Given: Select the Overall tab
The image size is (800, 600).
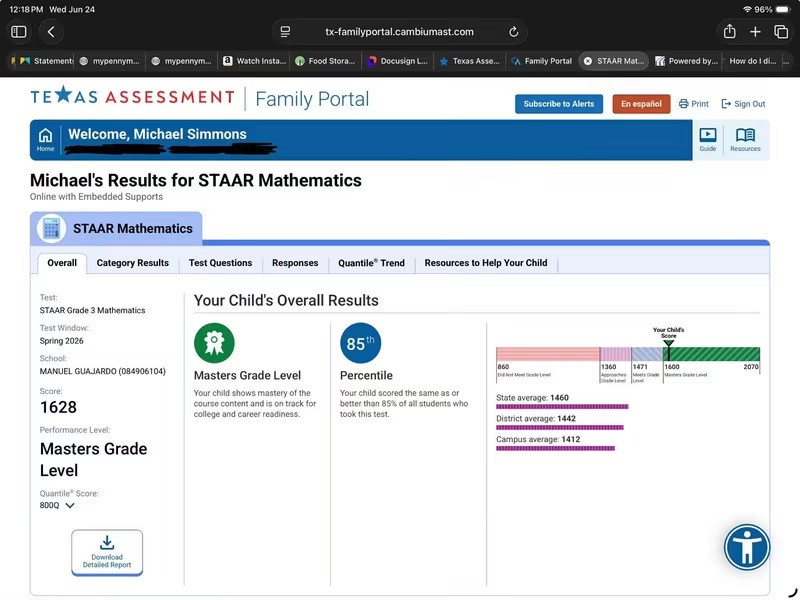Looking at the screenshot, I should (x=62, y=263).
